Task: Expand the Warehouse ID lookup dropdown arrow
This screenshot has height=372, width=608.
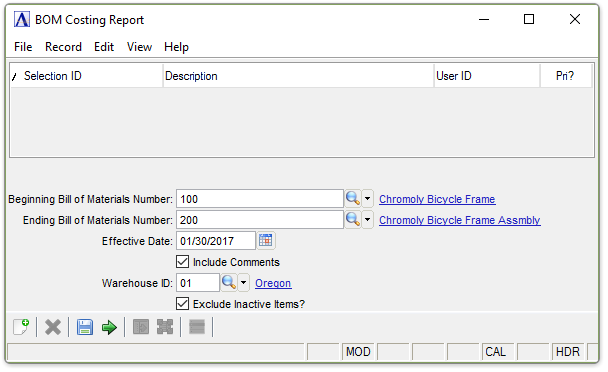Action: 243,282
